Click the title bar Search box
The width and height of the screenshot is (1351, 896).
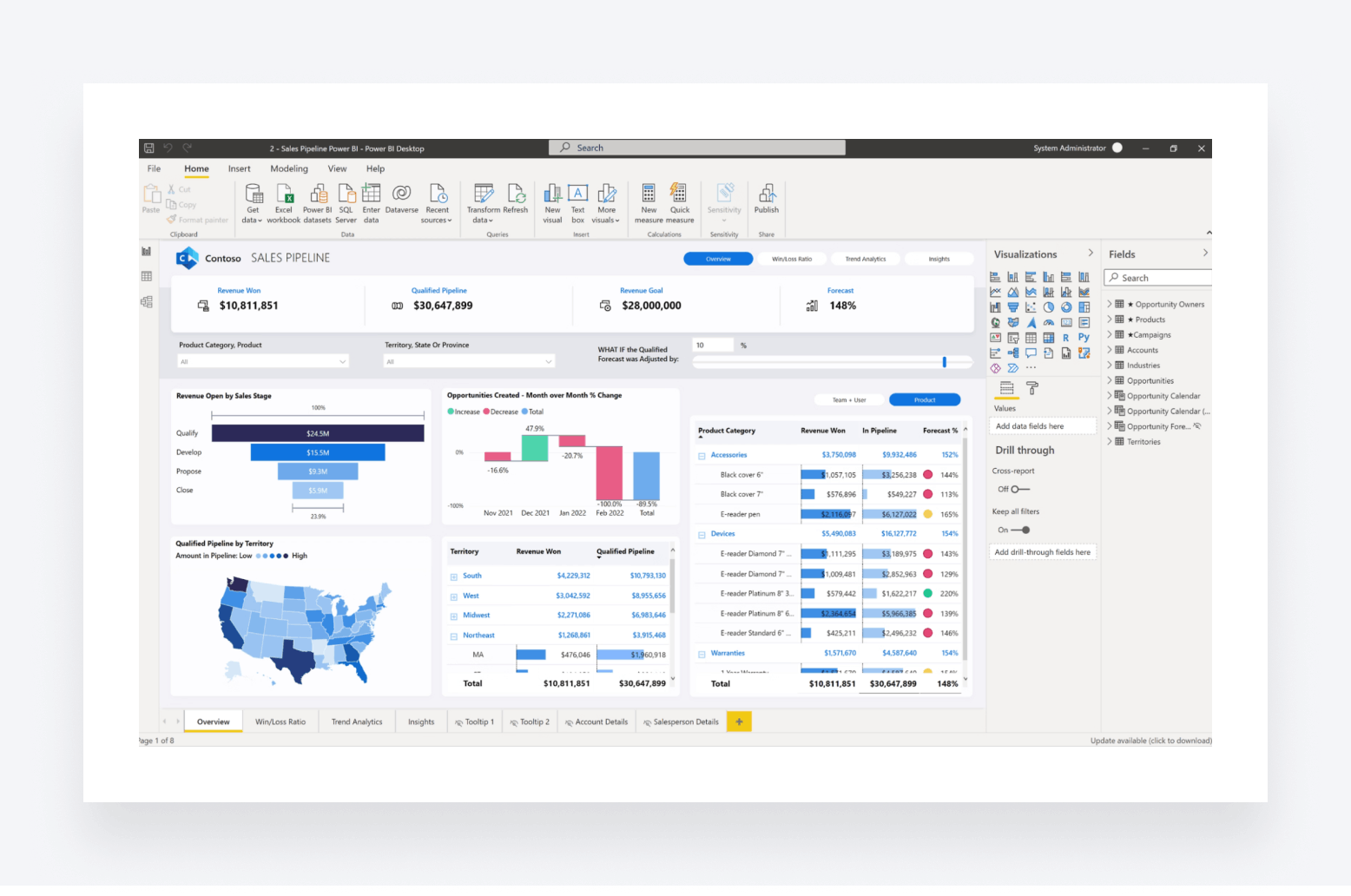(697, 148)
